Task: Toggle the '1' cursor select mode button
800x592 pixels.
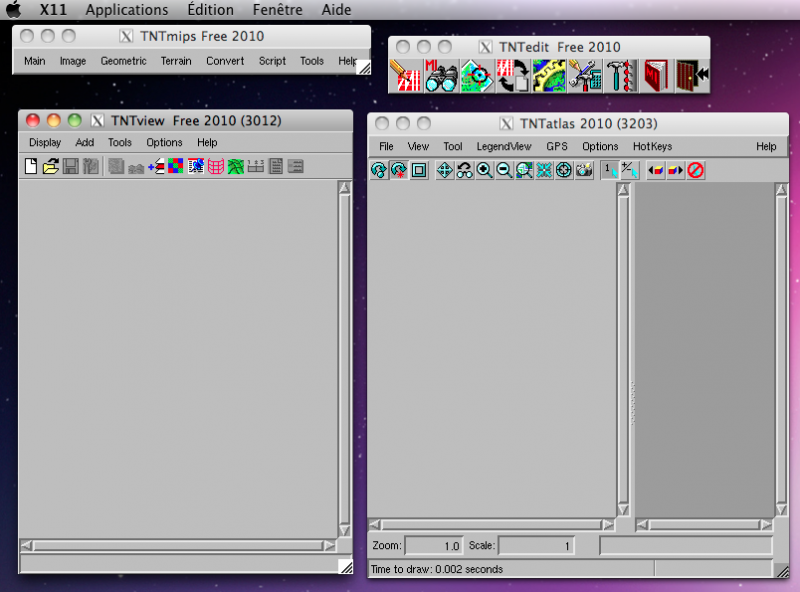Action: 610,171
